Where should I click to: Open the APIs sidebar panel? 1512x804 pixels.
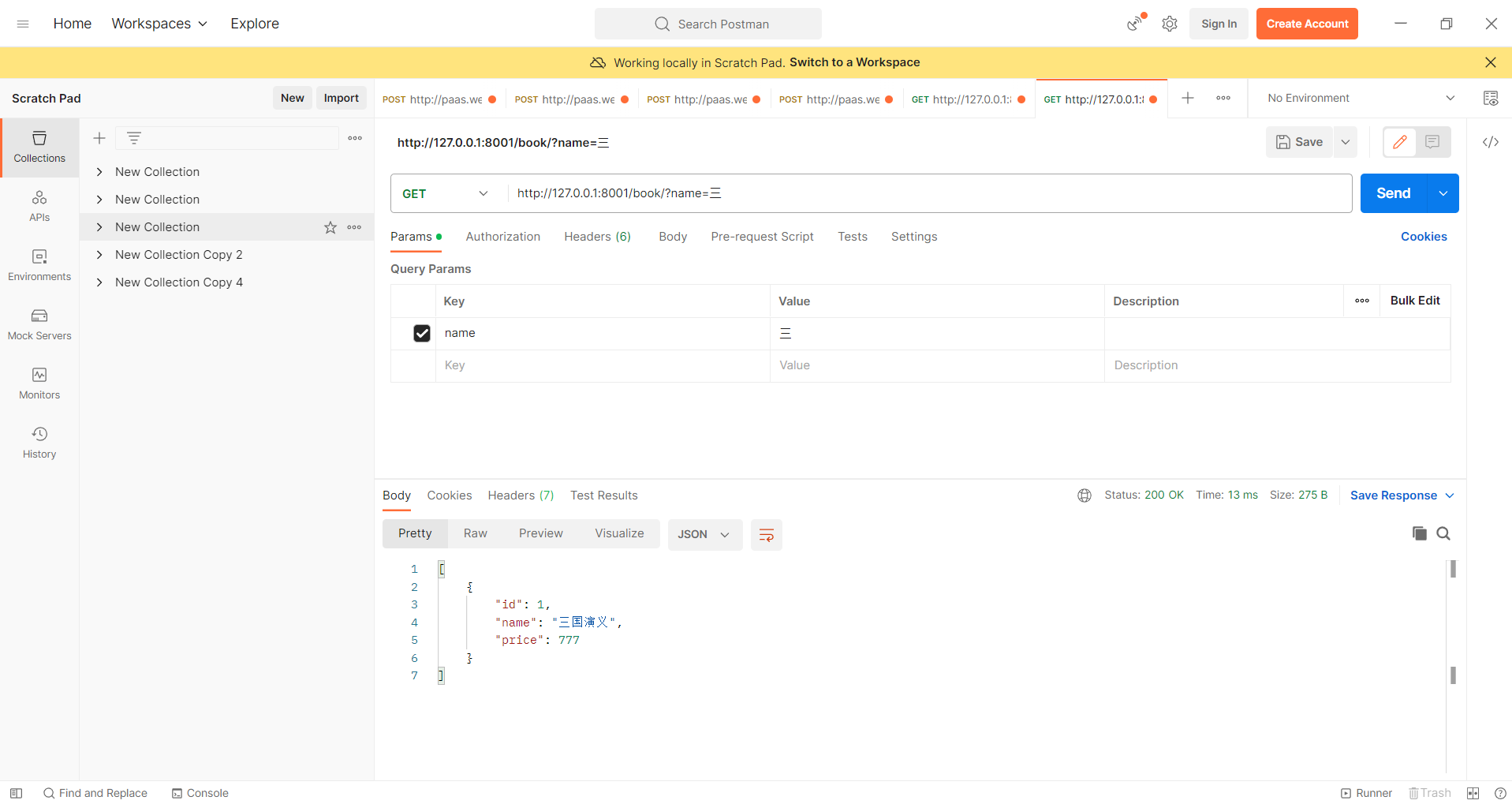[39, 206]
